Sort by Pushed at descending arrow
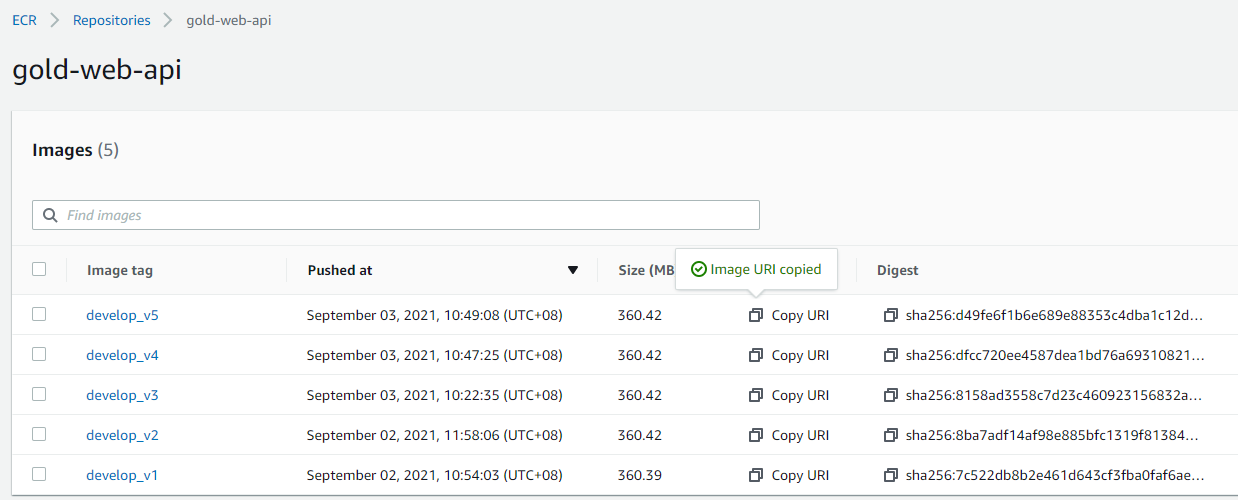The image size is (1238, 500). 573,270
